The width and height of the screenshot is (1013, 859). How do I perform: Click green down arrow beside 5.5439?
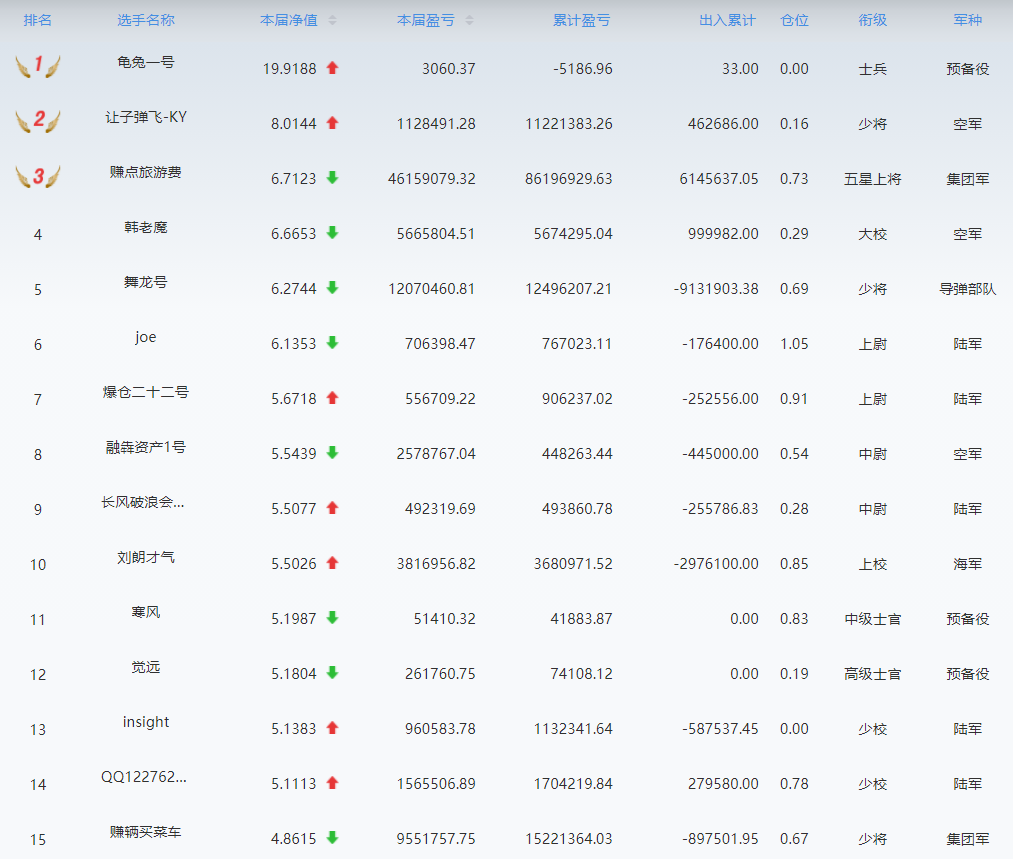tap(333, 453)
